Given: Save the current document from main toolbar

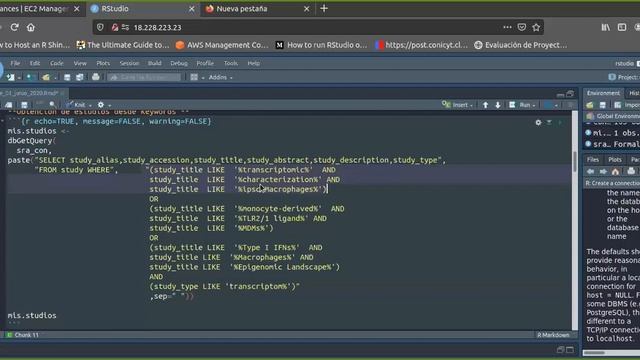Looking at the screenshot, I should (67, 77).
